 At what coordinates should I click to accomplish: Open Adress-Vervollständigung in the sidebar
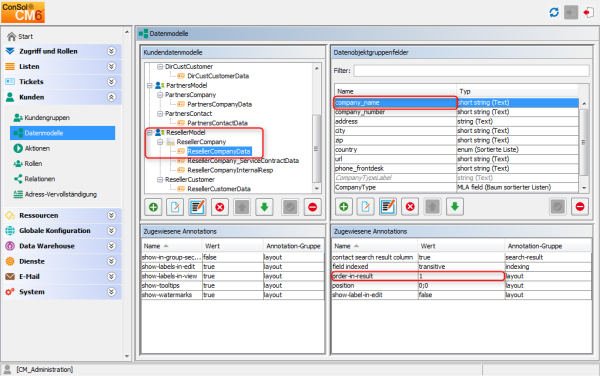tap(55, 194)
